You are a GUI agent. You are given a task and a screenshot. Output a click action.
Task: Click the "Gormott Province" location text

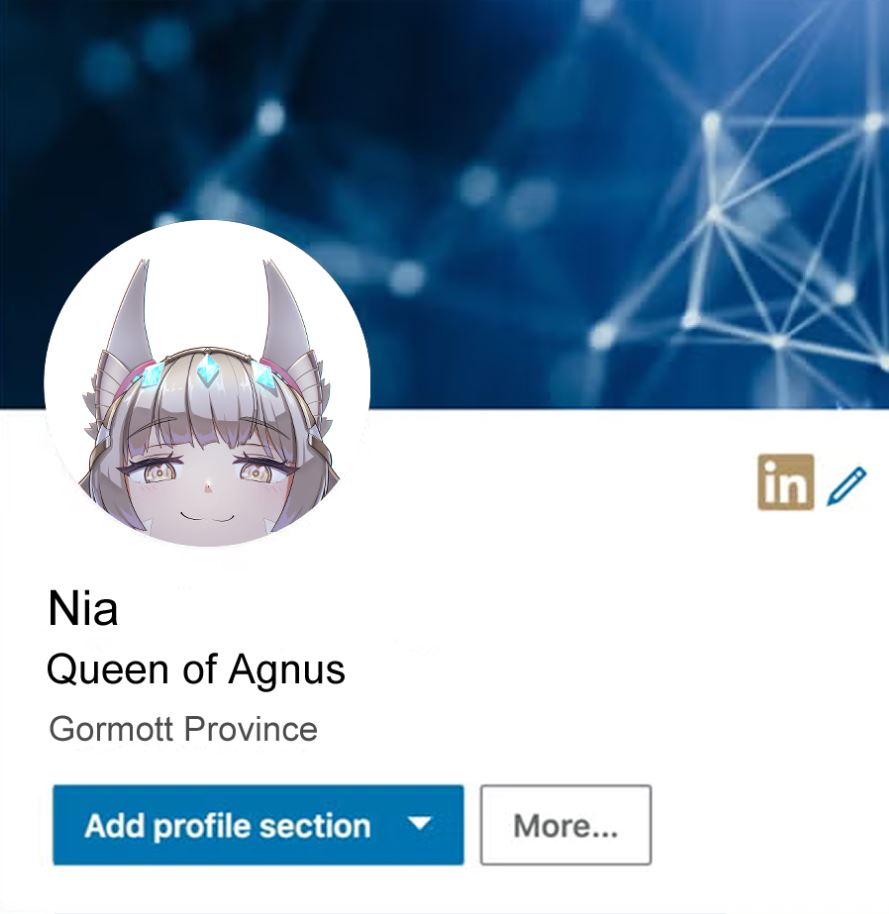[183, 729]
